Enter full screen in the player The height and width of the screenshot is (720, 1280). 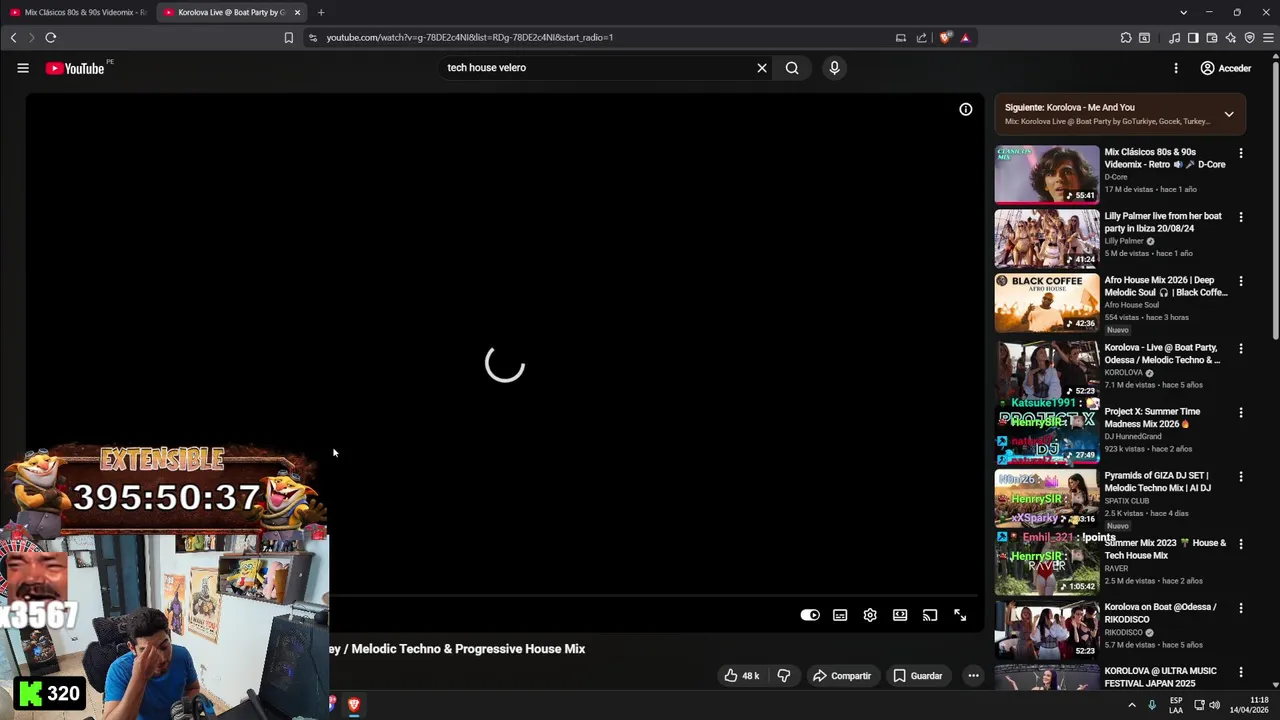960,615
